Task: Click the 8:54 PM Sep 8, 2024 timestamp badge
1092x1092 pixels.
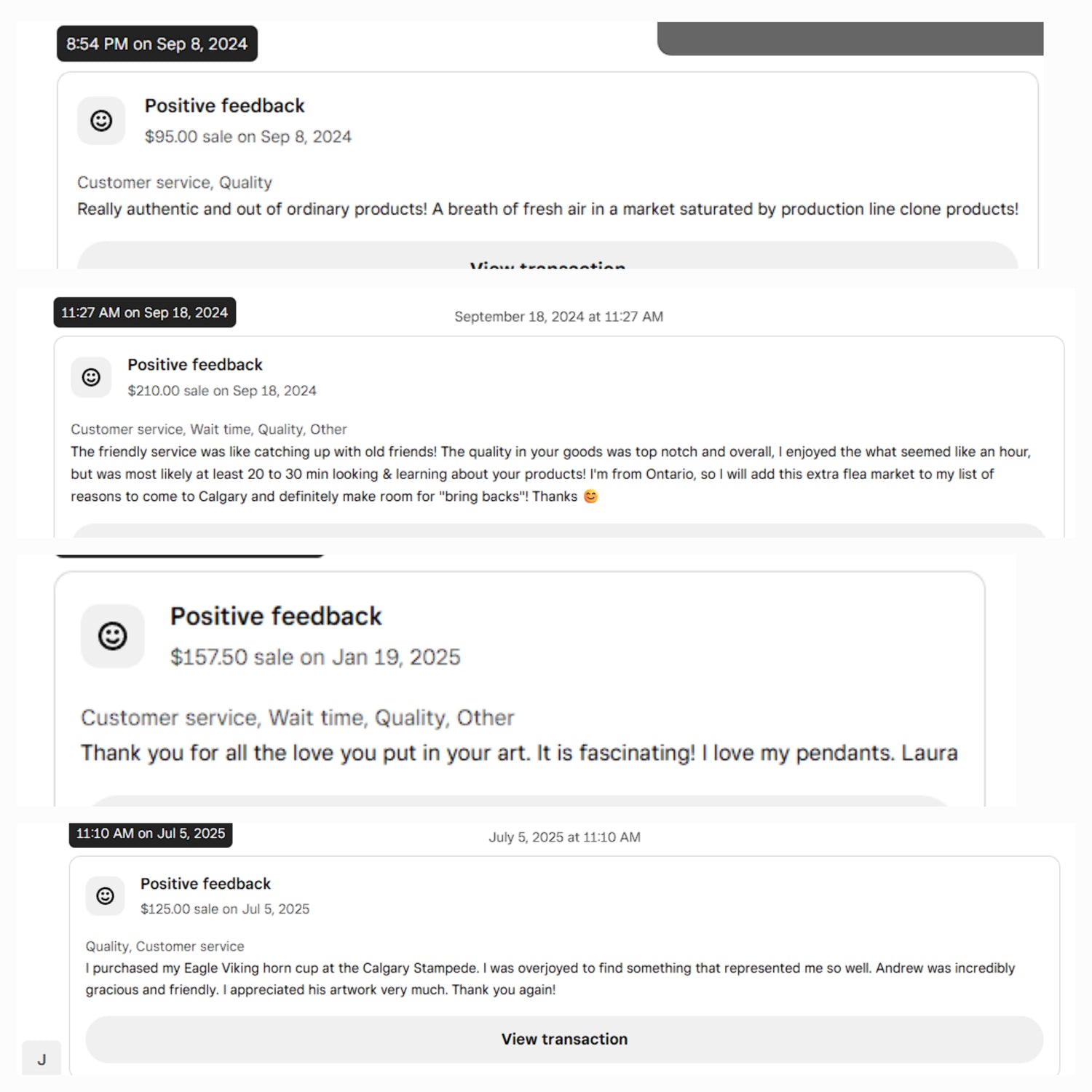Action: [157, 44]
